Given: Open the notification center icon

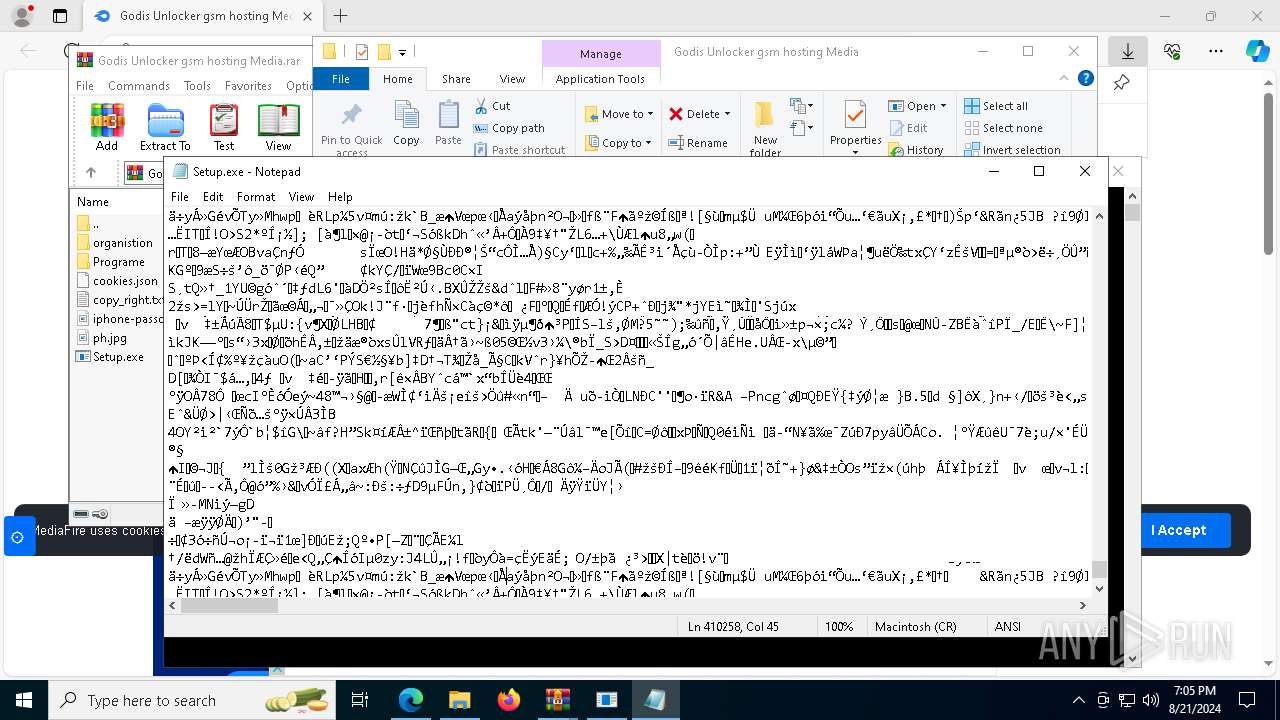Looking at the screenshot, I should (x=1246, y=700).
